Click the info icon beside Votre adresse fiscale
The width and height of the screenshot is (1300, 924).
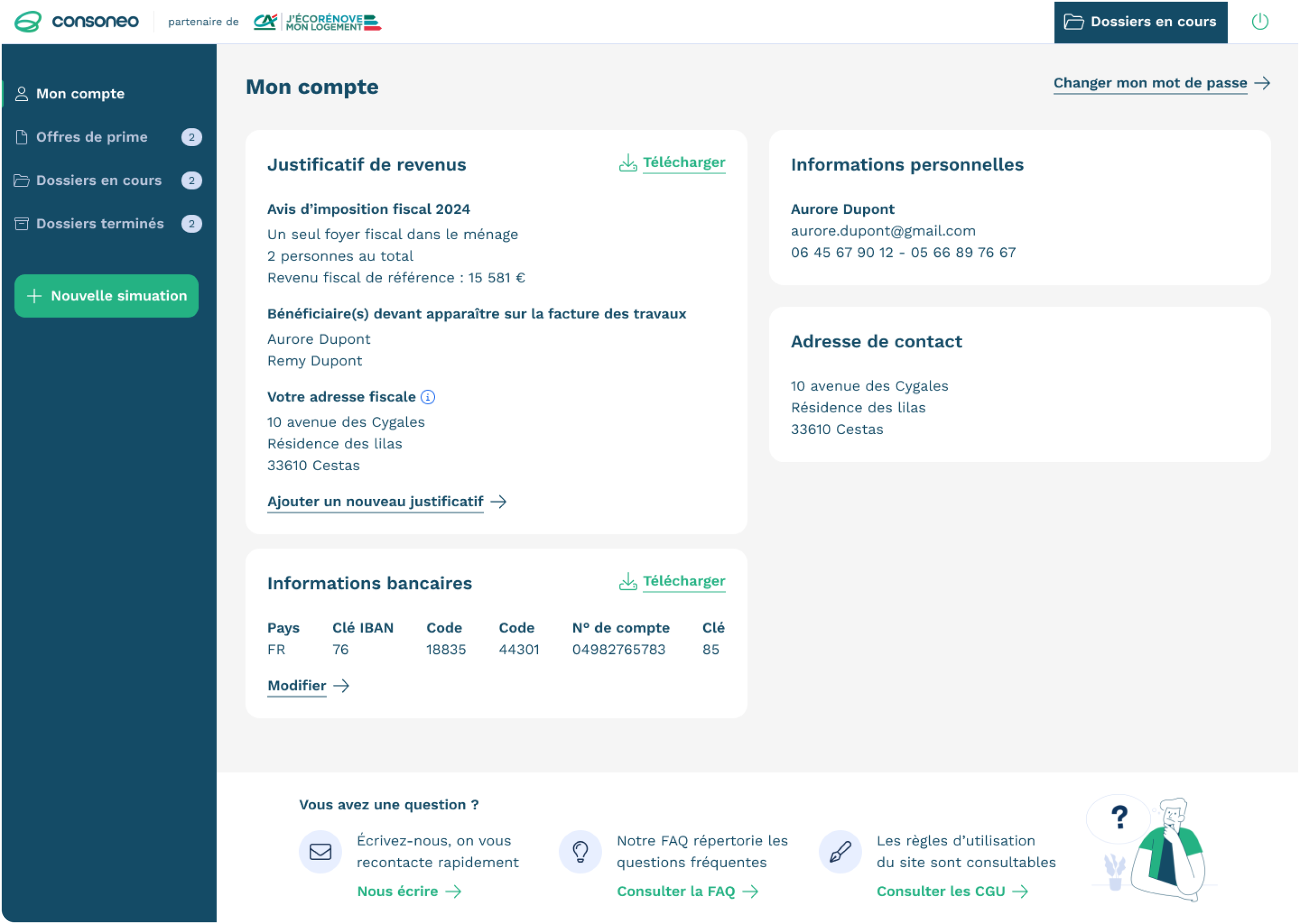[x=428, y=397]
